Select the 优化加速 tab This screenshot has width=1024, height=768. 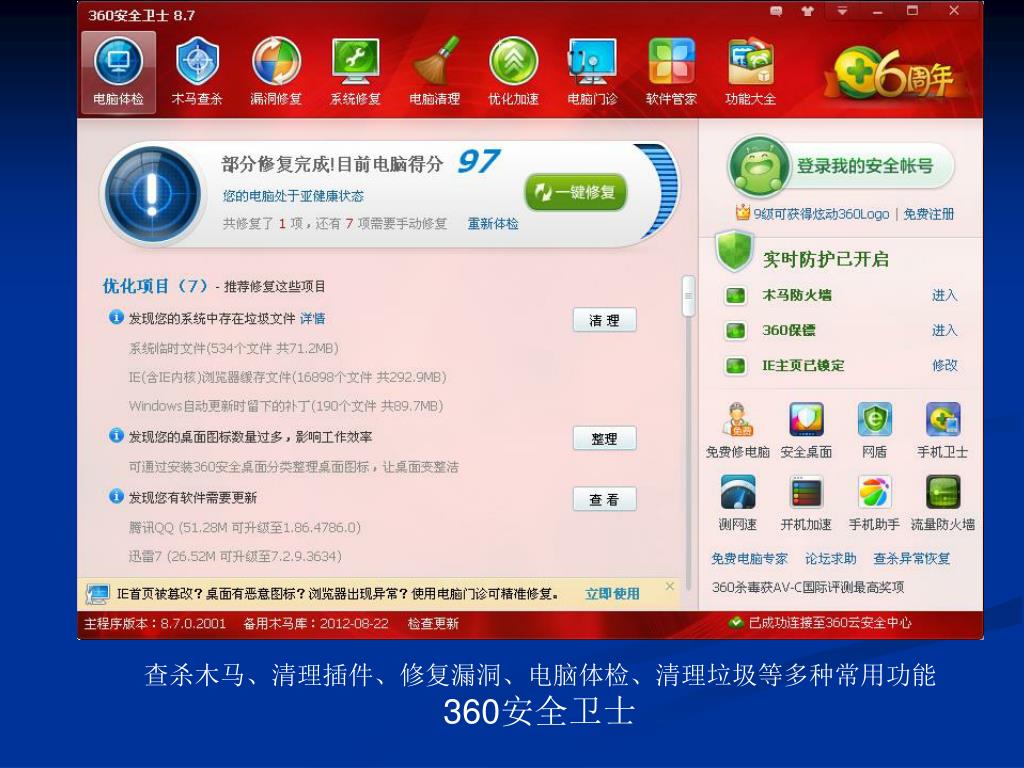[x=513, y=72]
